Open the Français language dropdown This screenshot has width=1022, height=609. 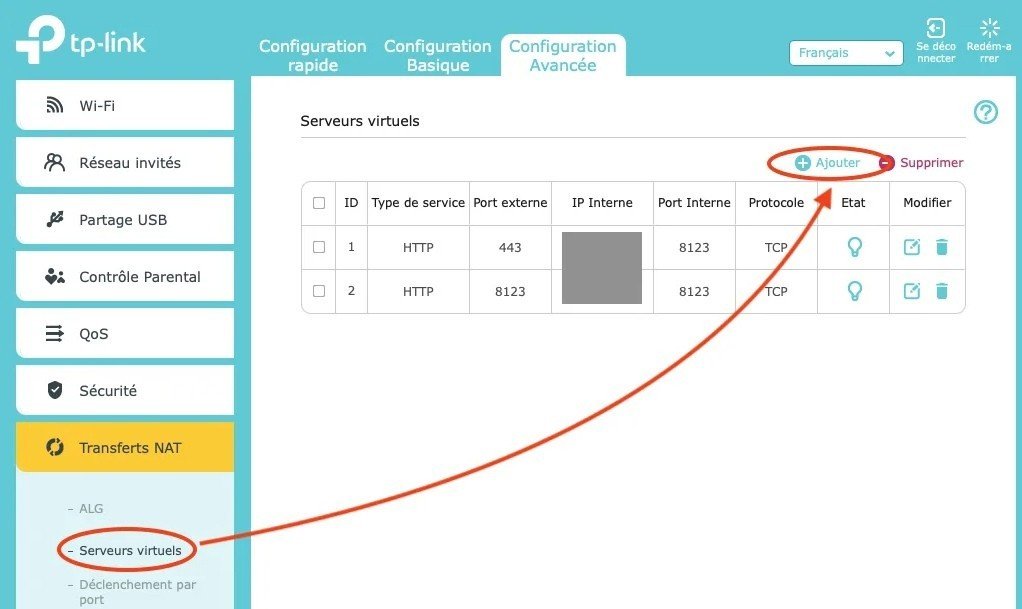pyautogui.click(x=846, y=53)
